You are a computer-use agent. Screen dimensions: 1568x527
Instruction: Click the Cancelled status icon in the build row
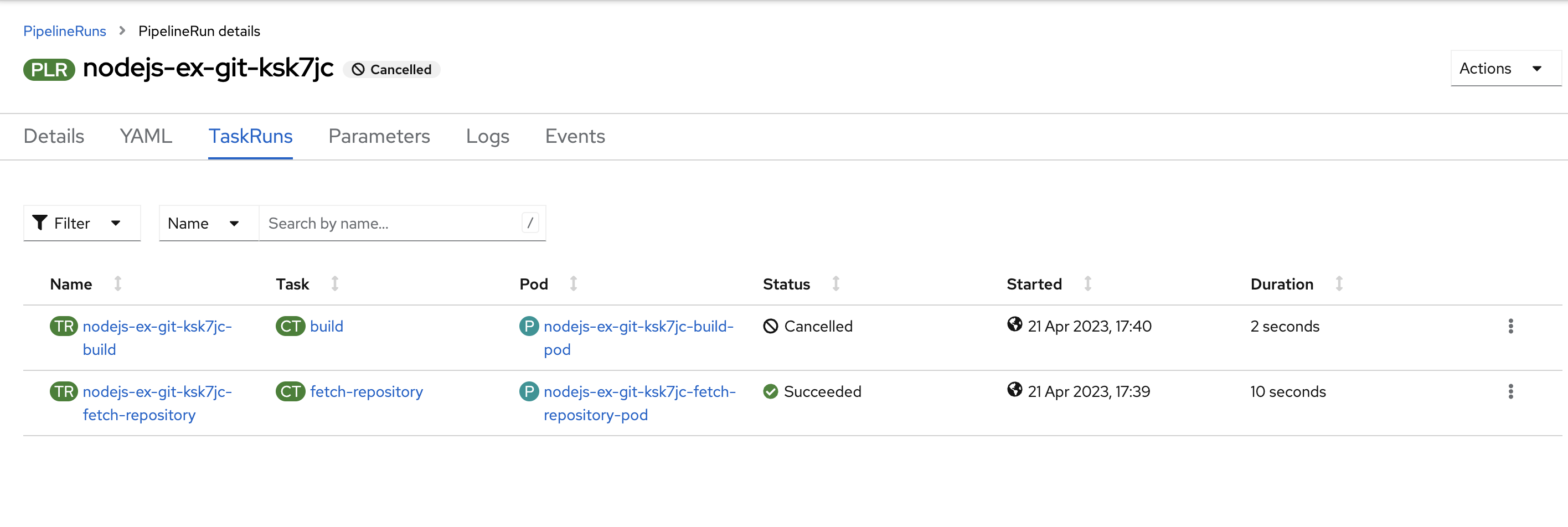pos(771,326)
